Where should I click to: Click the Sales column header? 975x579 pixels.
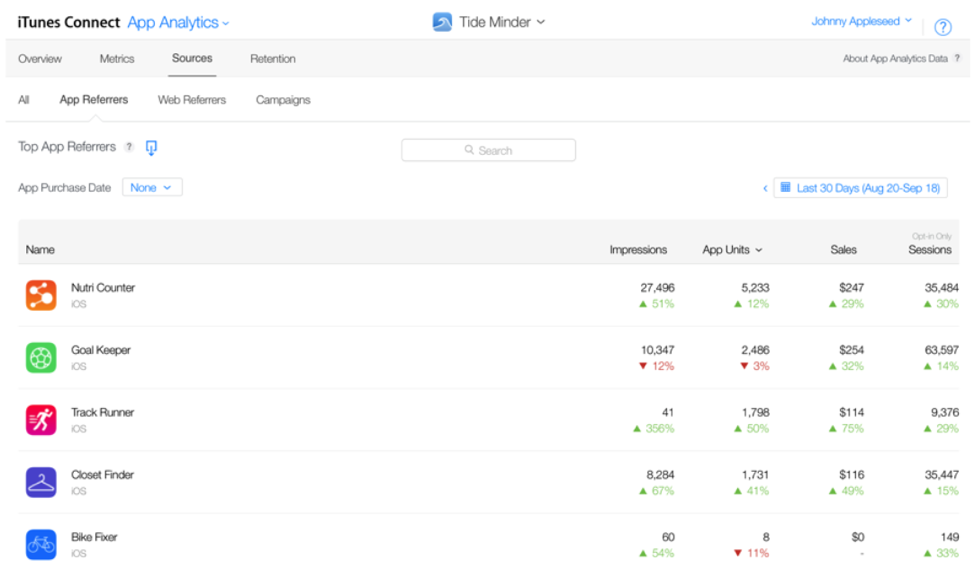(843, 249)
